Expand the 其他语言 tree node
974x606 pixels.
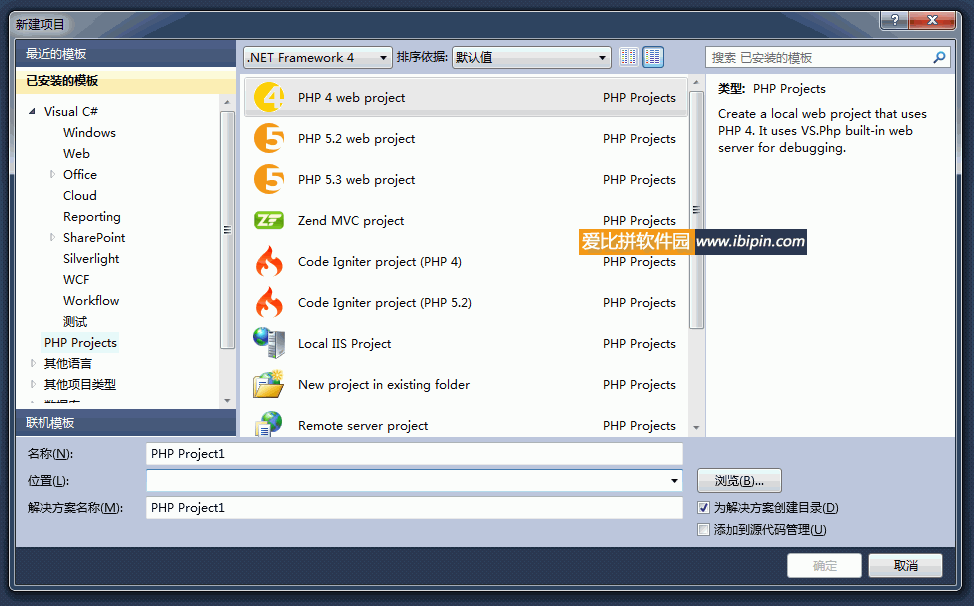[x=33, y=363]
